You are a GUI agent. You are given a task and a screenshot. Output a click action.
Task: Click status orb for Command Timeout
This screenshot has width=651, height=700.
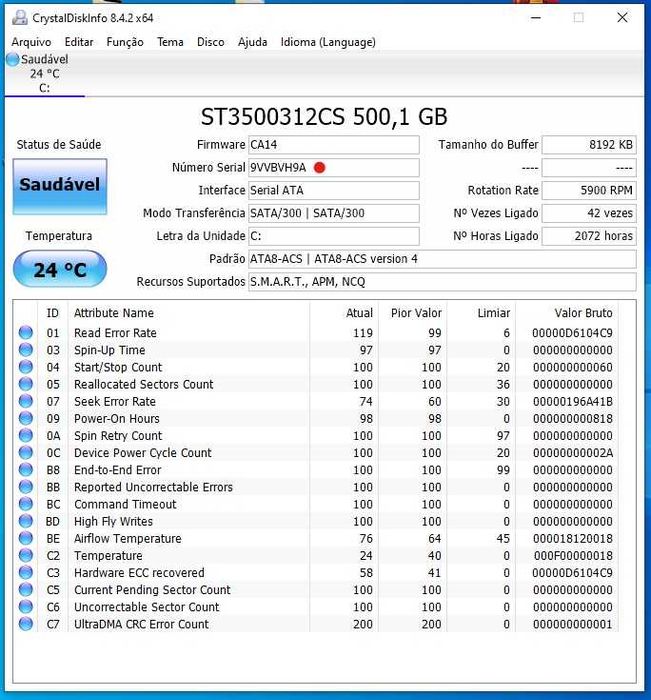pyautogui.click(x=26, y=504)
